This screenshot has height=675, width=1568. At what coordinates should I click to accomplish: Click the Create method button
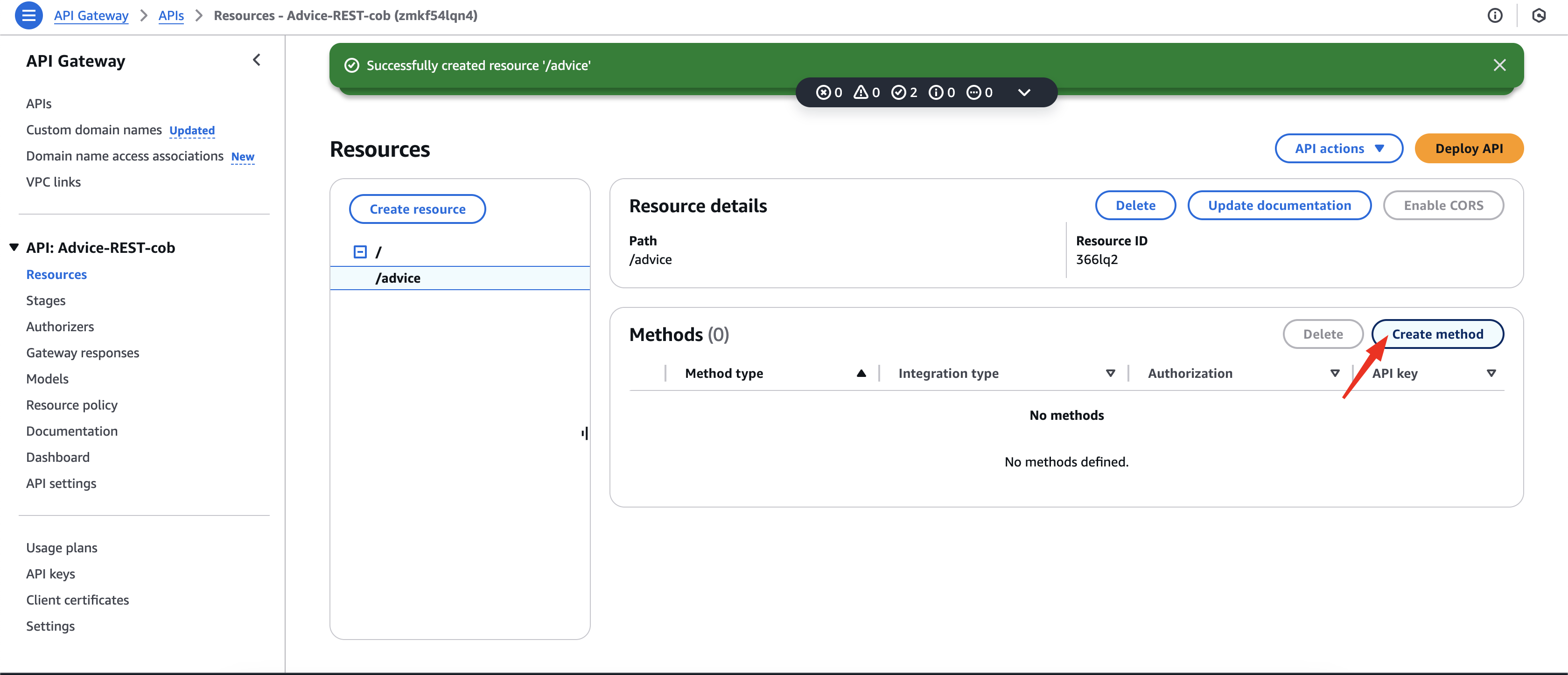pos(1437,334)
